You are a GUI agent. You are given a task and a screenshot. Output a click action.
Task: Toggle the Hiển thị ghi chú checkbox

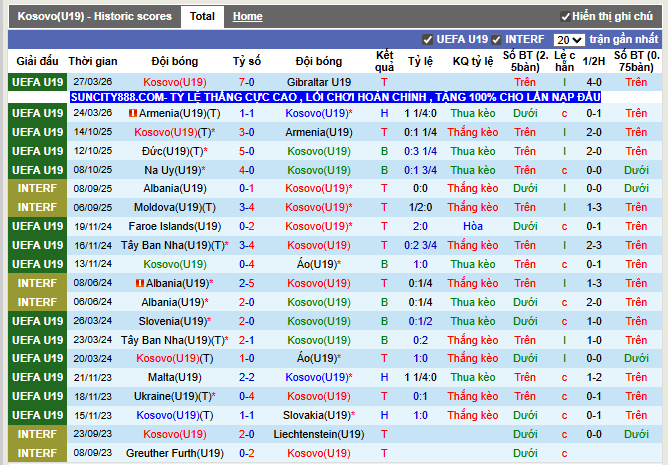click(566, 17)
